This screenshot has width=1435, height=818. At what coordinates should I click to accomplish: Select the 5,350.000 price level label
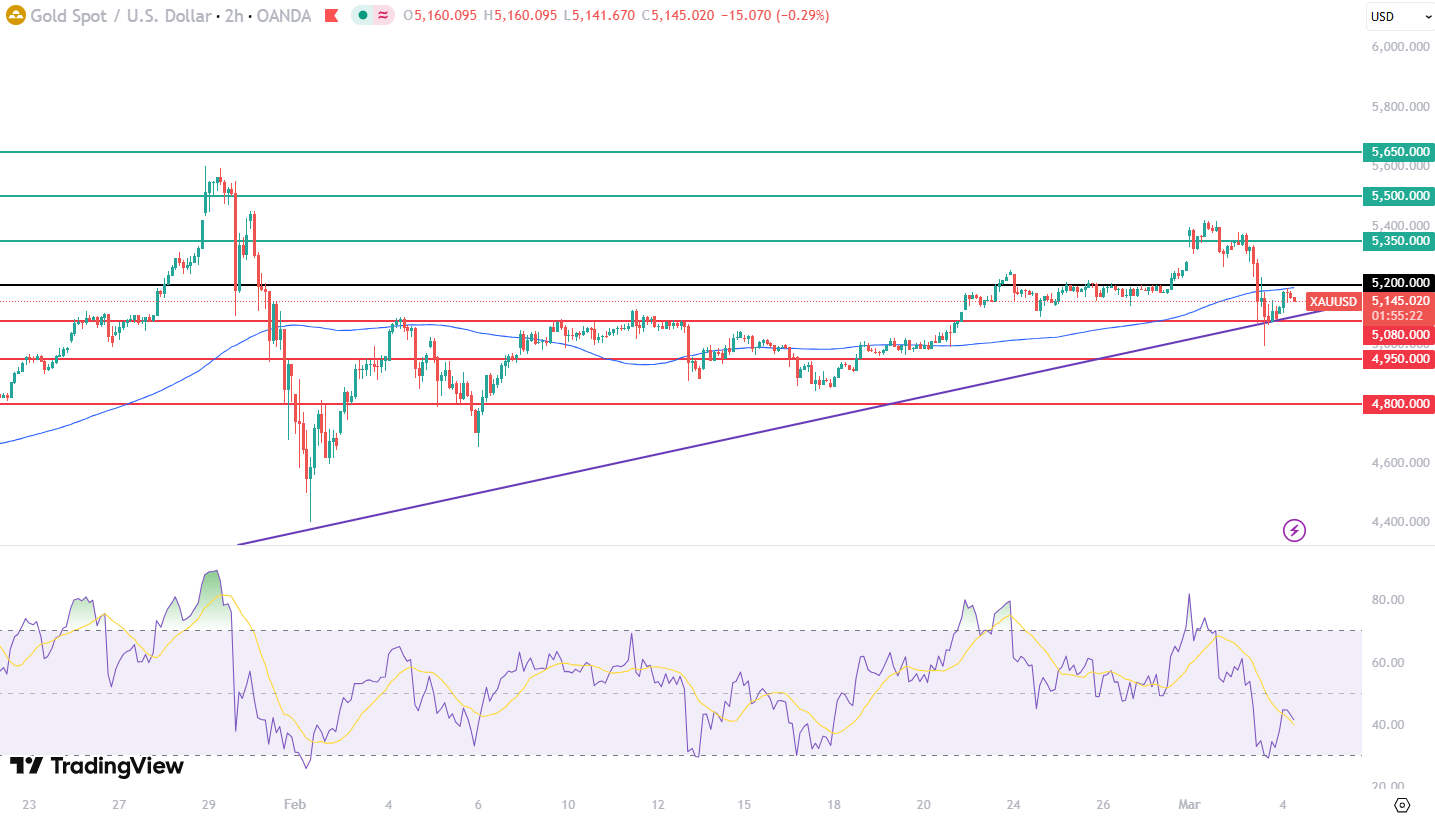(x=1398, y=241)
